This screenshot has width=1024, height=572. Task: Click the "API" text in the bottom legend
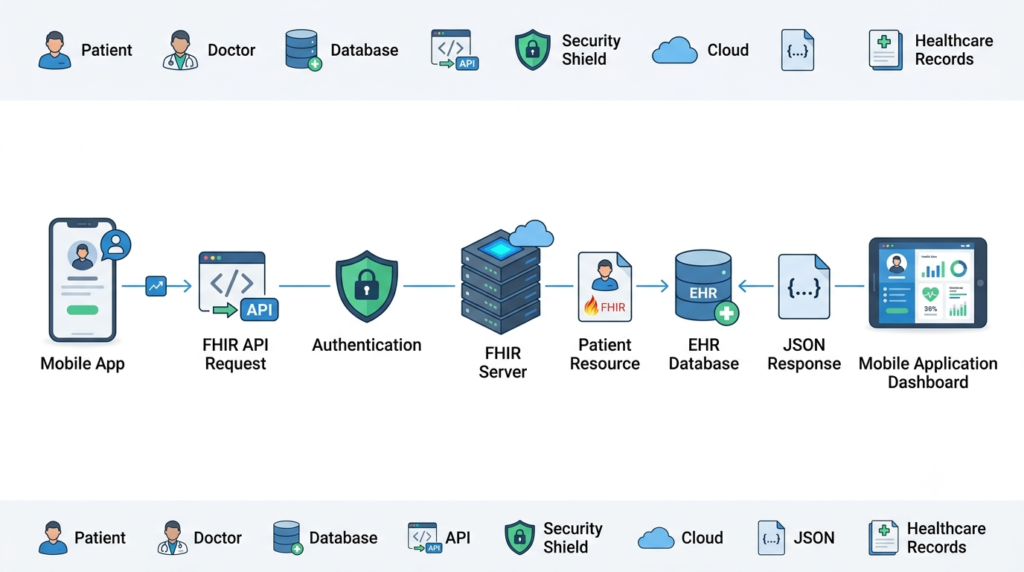pyautogui.click(x=458, y=538)
